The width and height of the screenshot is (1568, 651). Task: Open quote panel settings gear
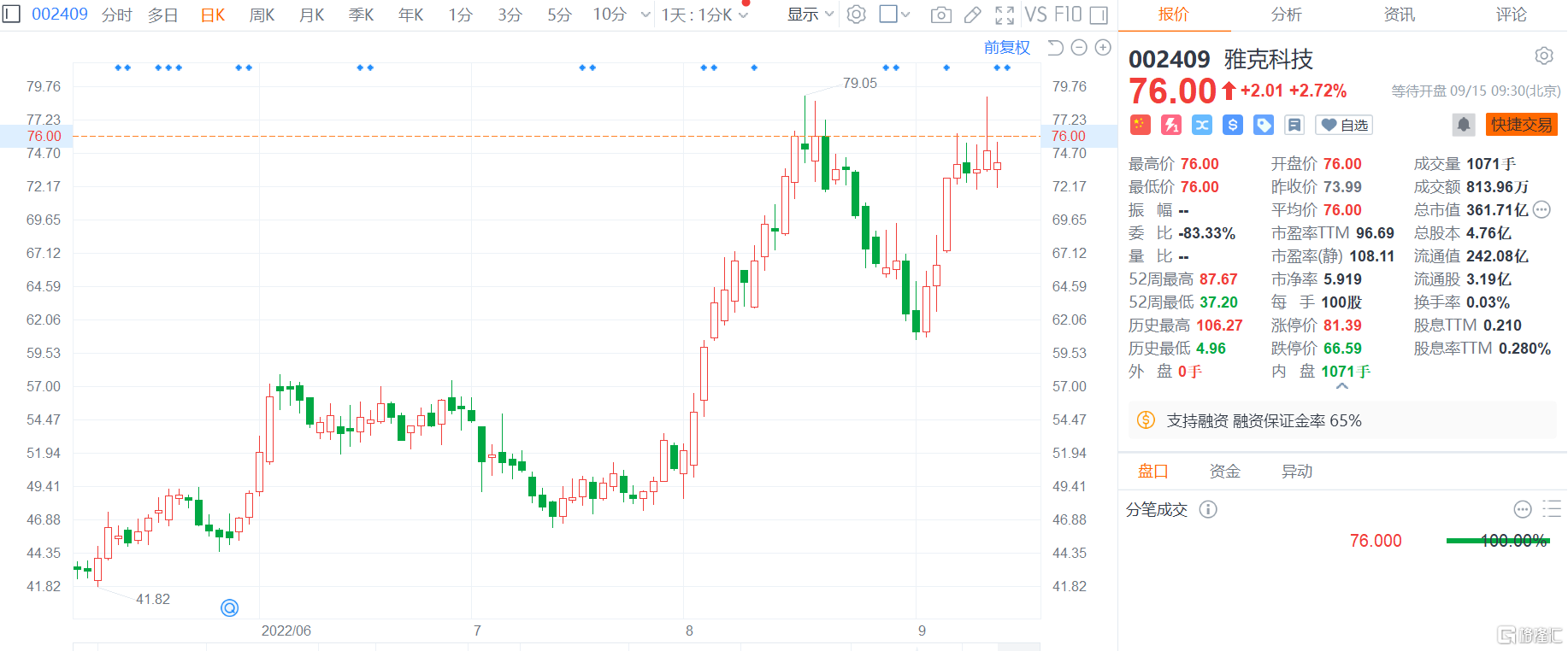click(x=1543, y=56)
